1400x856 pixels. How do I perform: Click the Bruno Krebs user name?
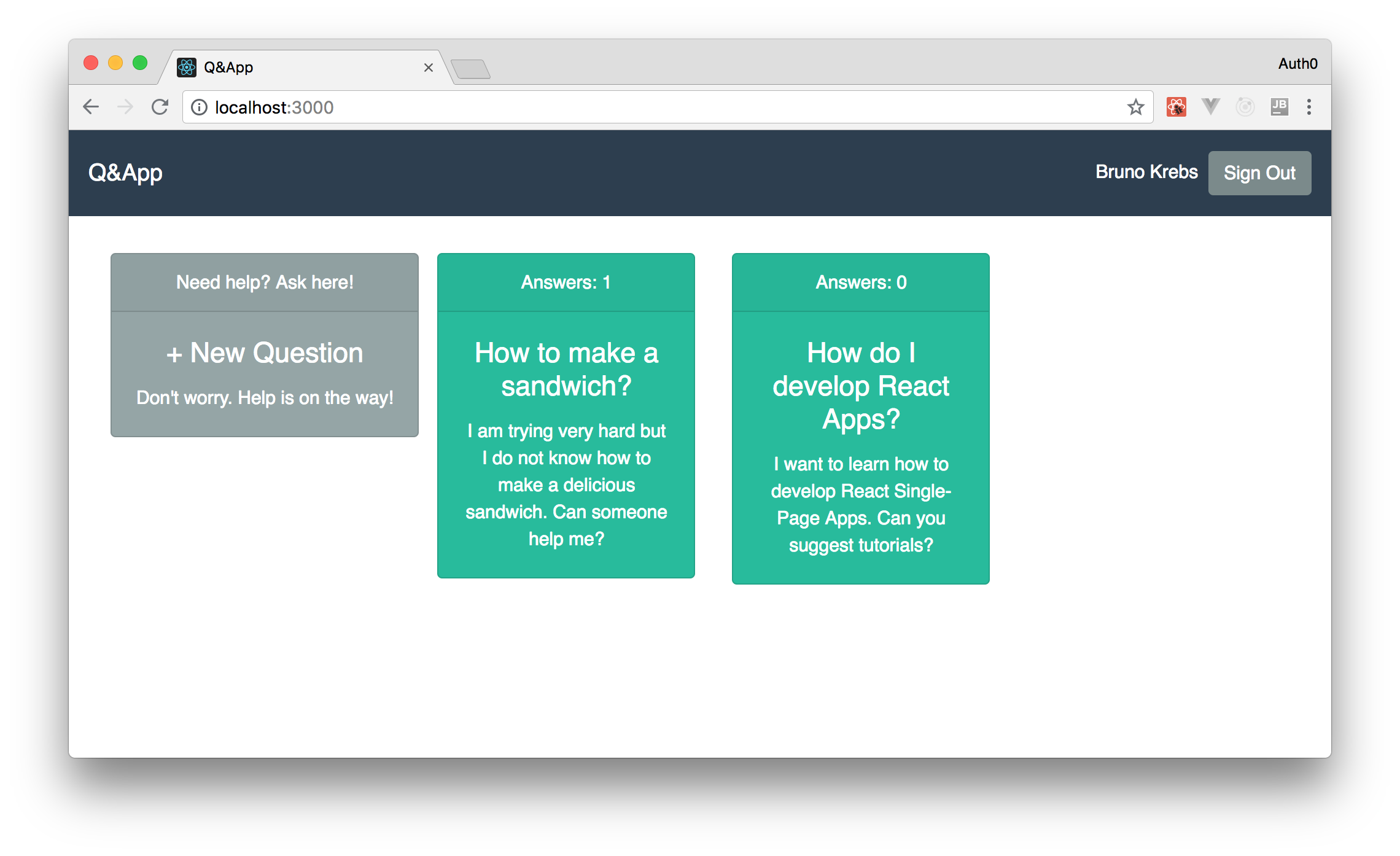pos(1146,172)
